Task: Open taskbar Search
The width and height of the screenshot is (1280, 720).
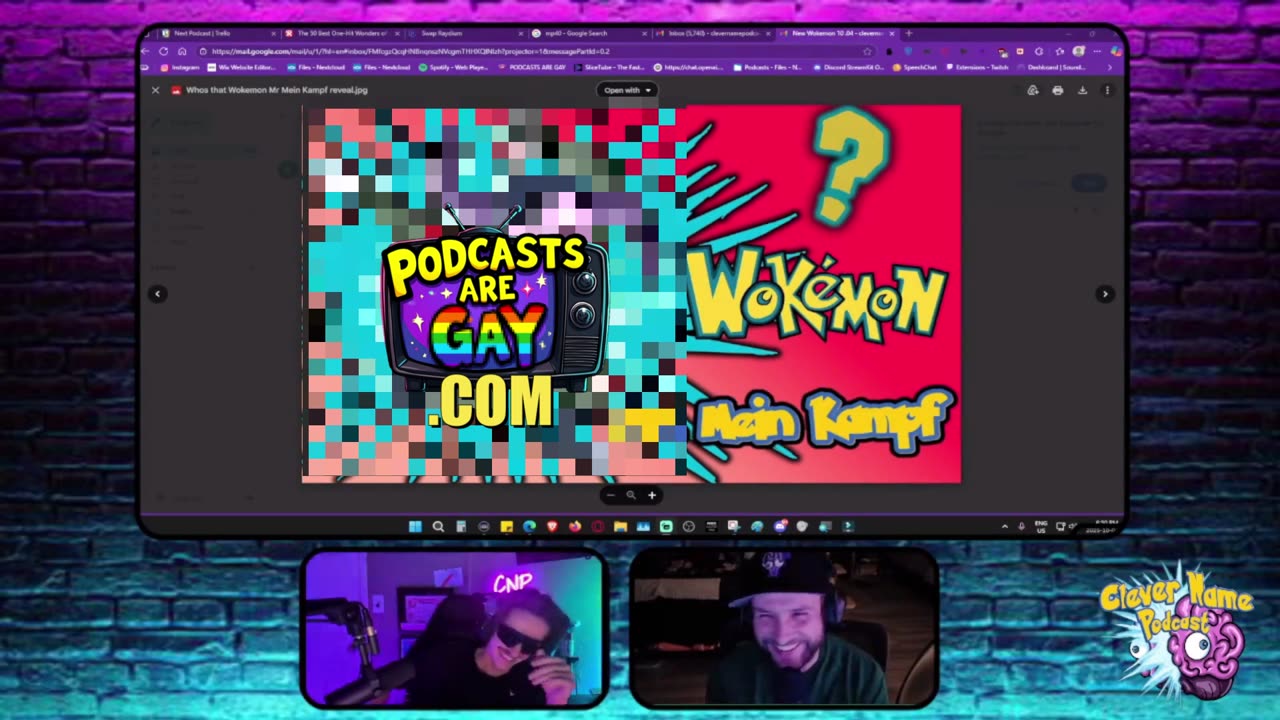Action: coord(438,526)
